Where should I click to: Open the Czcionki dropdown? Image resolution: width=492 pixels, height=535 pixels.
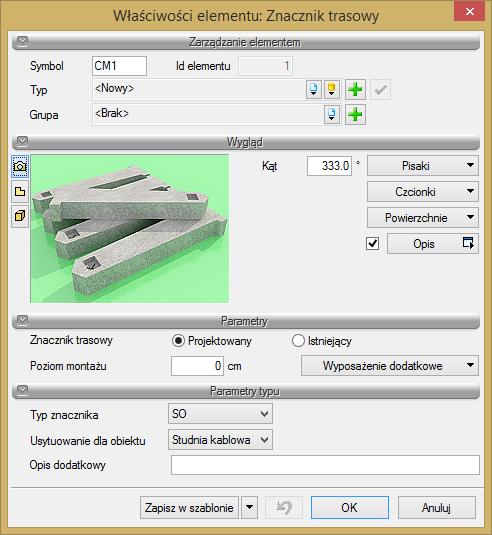[423, 192]
